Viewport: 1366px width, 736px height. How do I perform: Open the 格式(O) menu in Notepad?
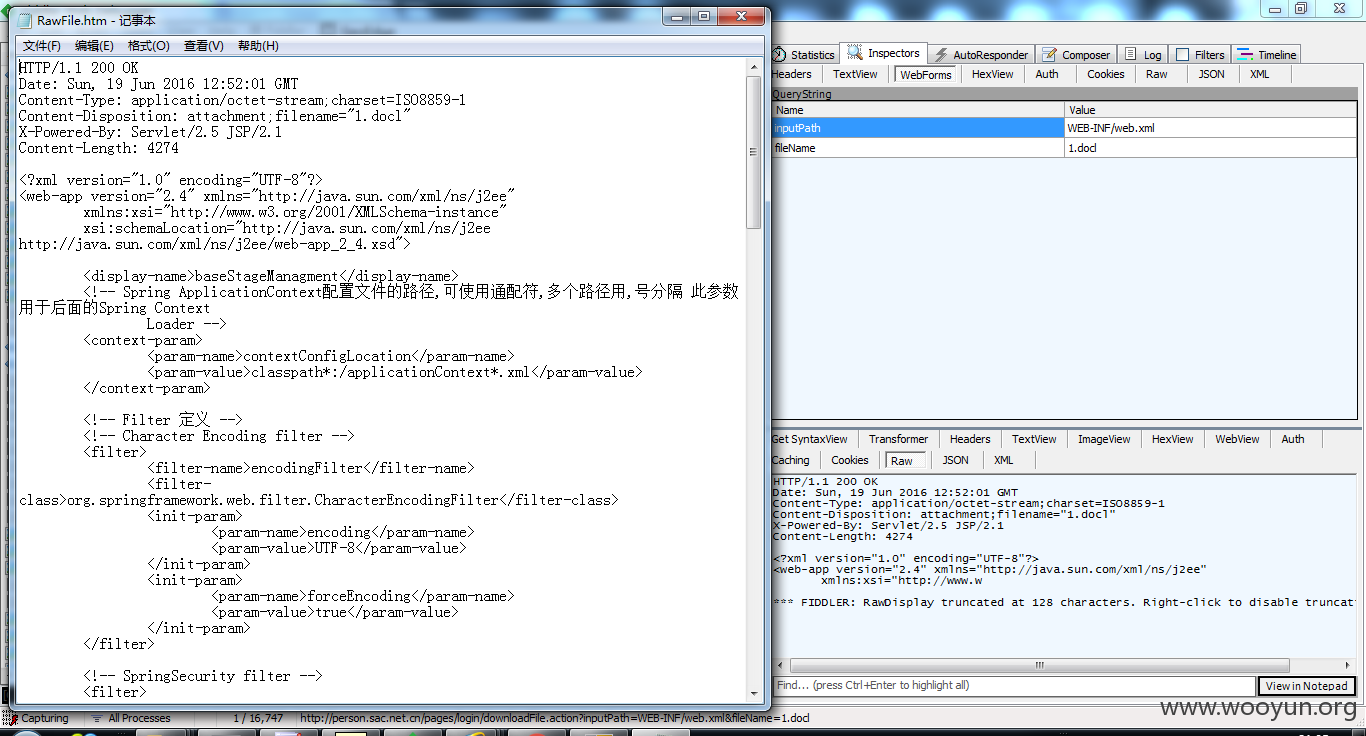(149, 46)
